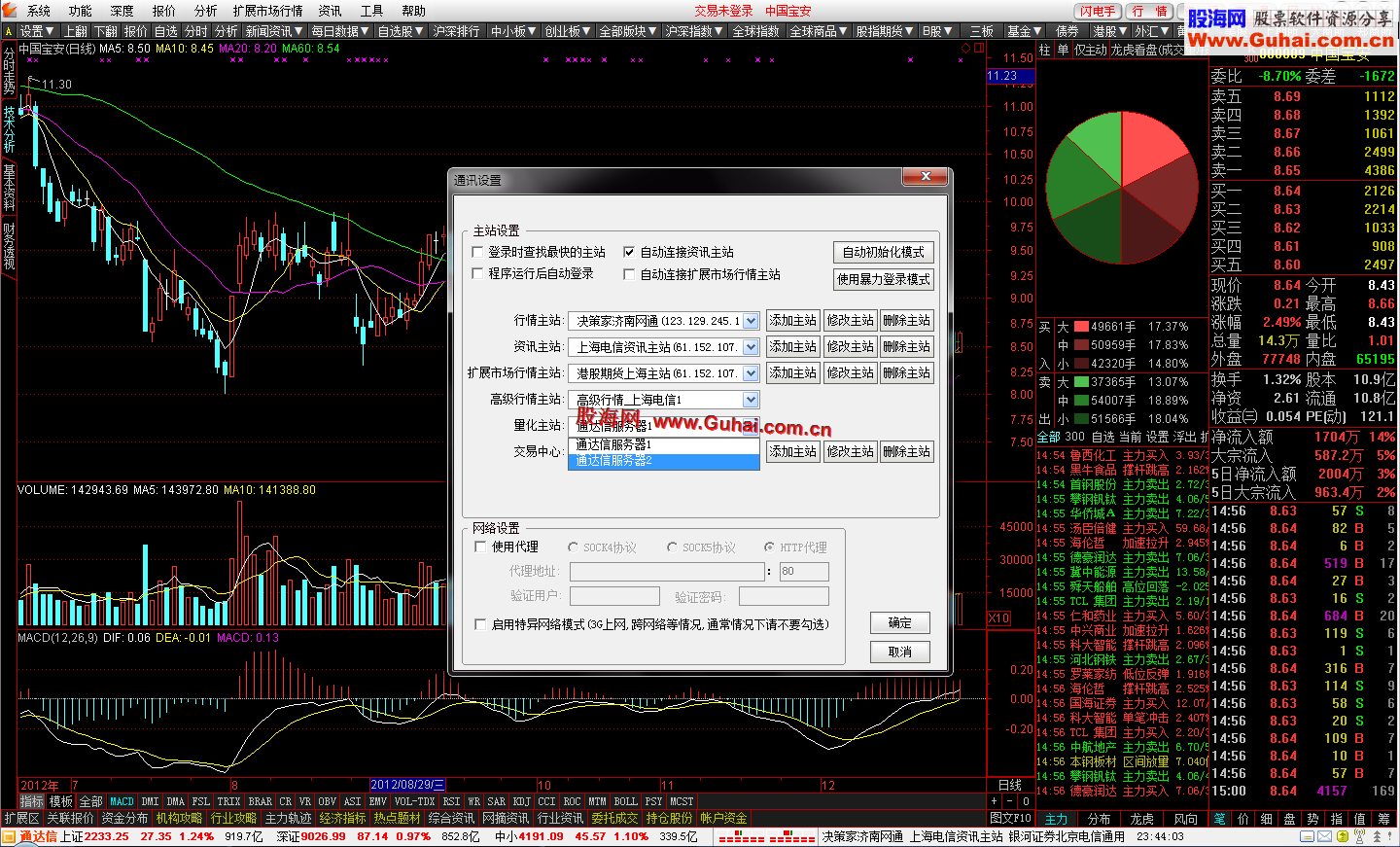Open the 图文F10 button
Image resolution: width=1400 pixels, height=847 pixels.
[1011, 819]
